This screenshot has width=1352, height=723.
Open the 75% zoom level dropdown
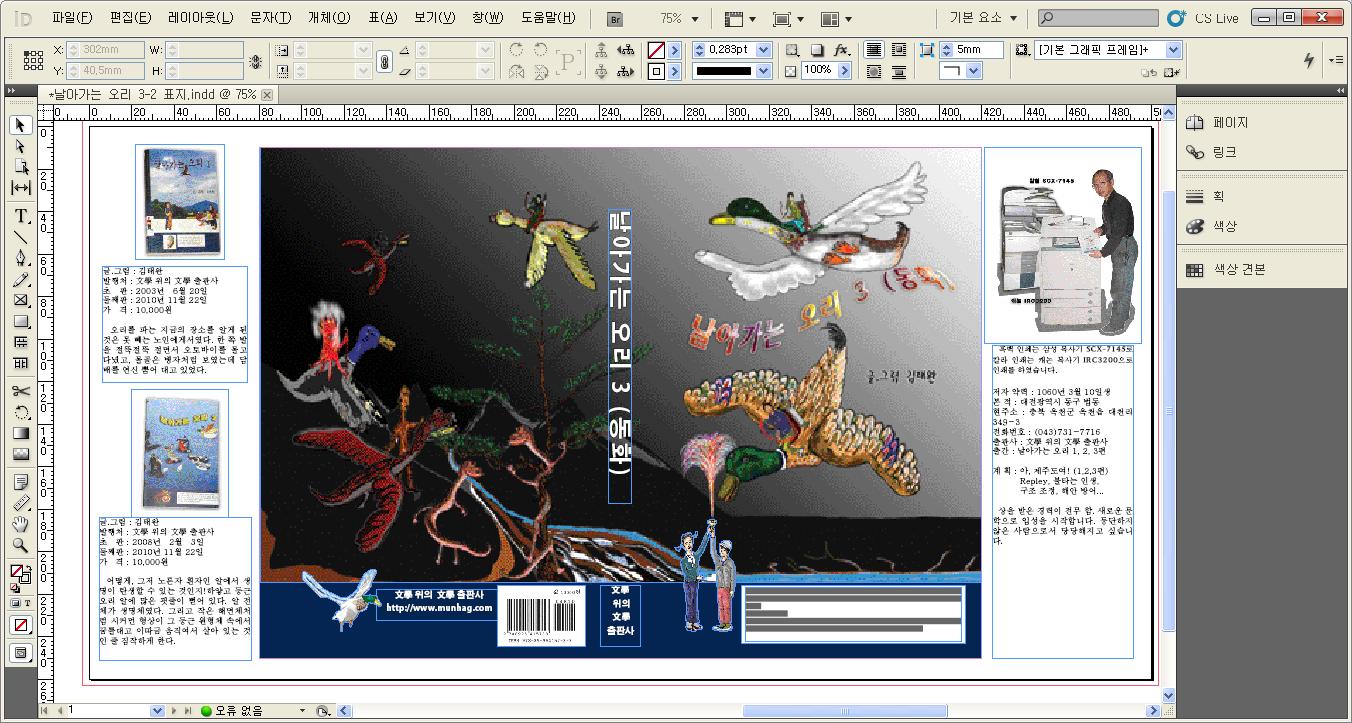coord(695,18)
